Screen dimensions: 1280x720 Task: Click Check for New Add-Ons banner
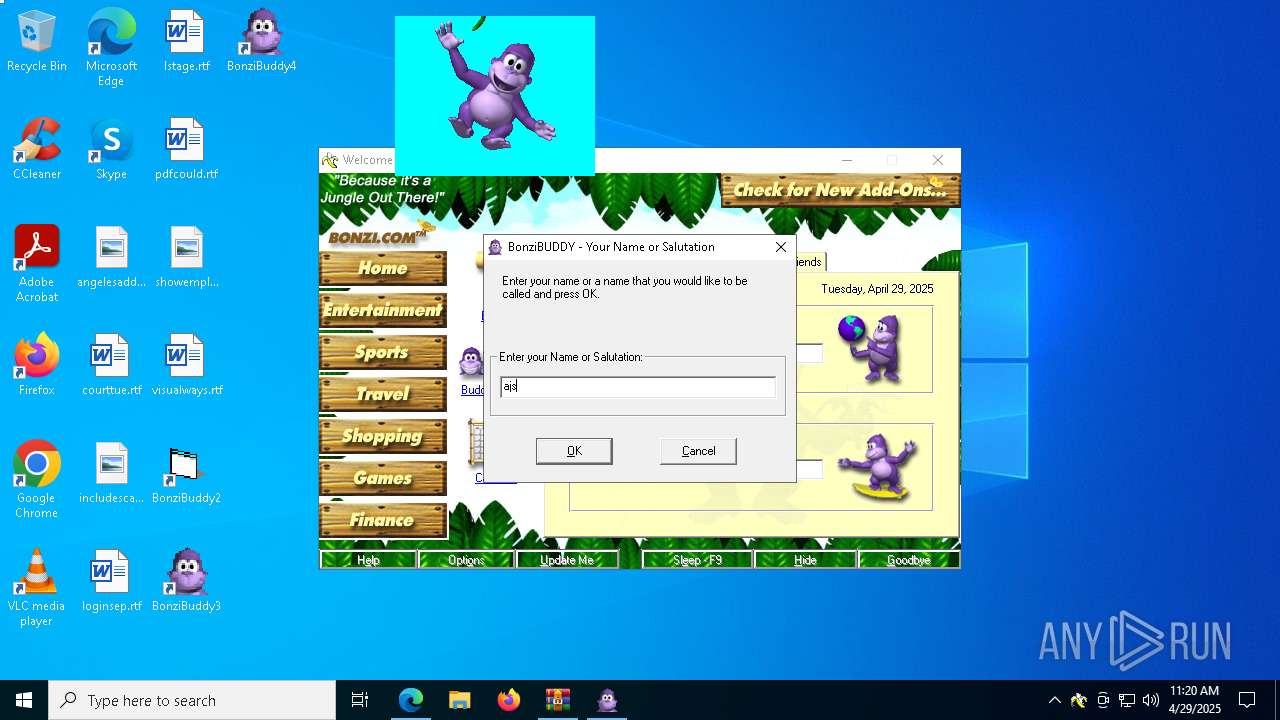click(x=840, y=190)
